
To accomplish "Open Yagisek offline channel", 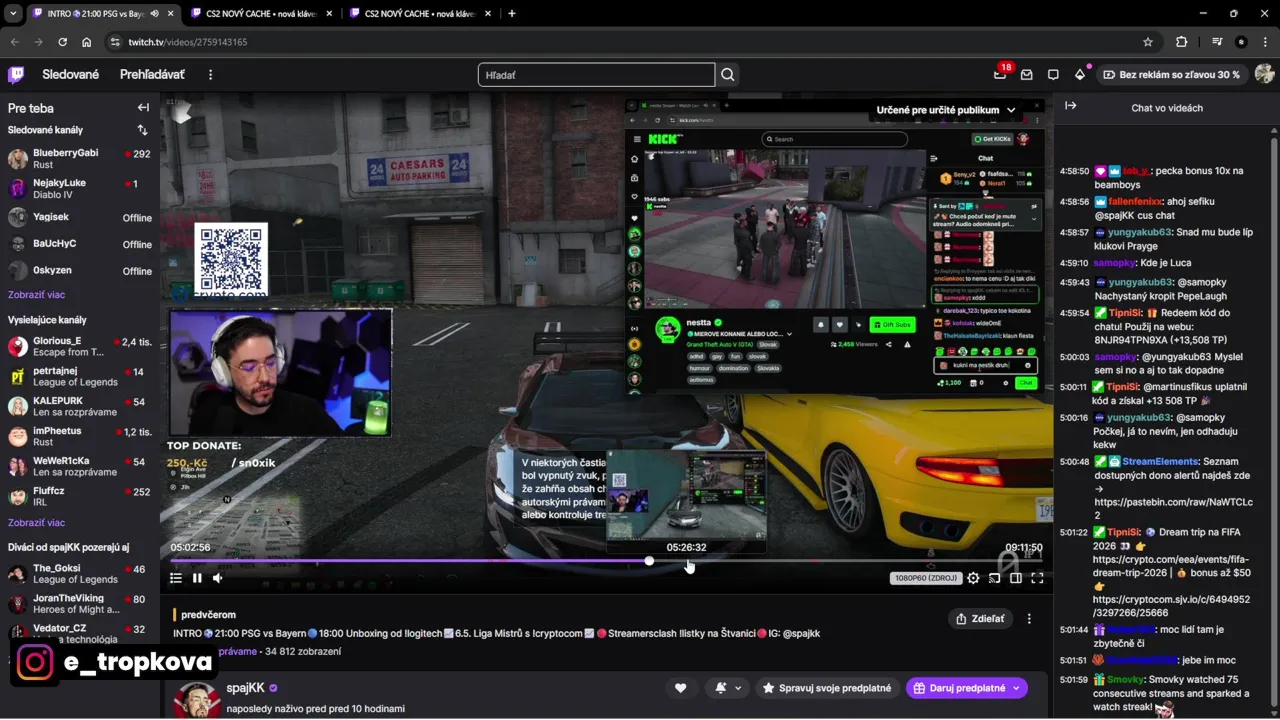I will pyautogui.click(x=80, y=217).
